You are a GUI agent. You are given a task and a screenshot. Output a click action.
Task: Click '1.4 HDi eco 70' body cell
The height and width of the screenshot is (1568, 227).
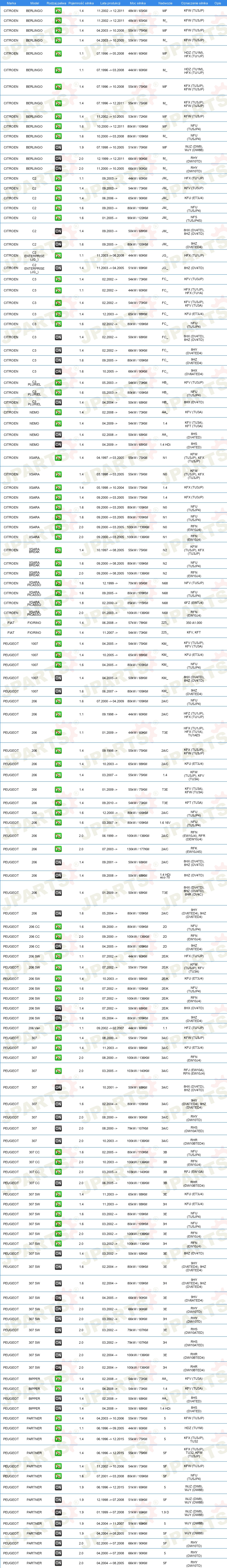(x=165, y=876)
